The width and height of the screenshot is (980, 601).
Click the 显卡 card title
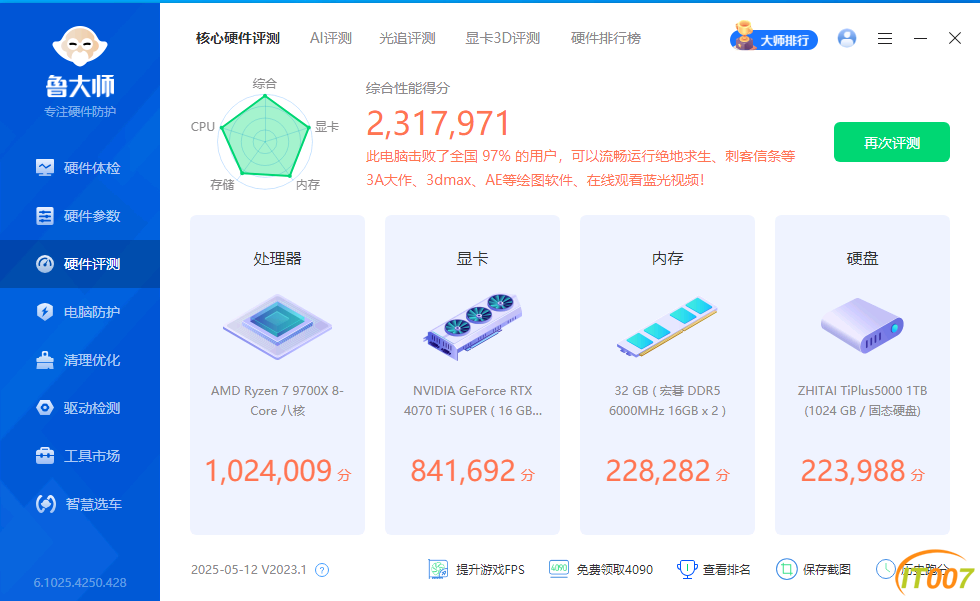472,259
